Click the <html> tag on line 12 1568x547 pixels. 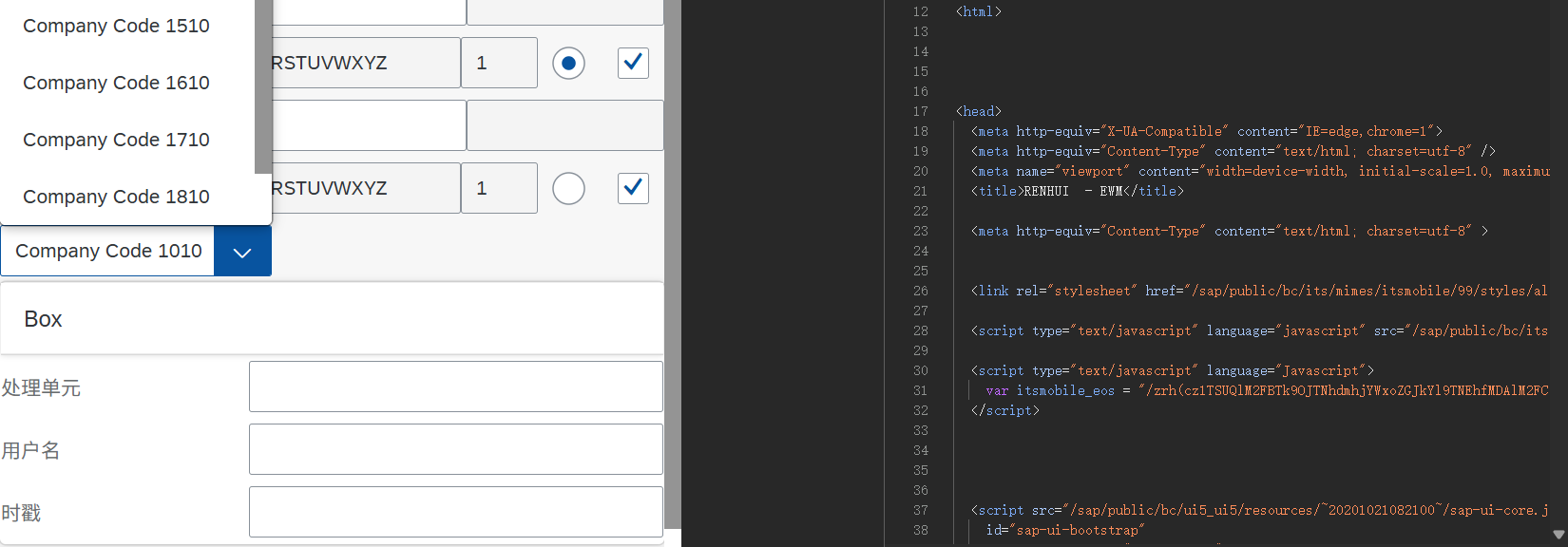pos(979,11)
